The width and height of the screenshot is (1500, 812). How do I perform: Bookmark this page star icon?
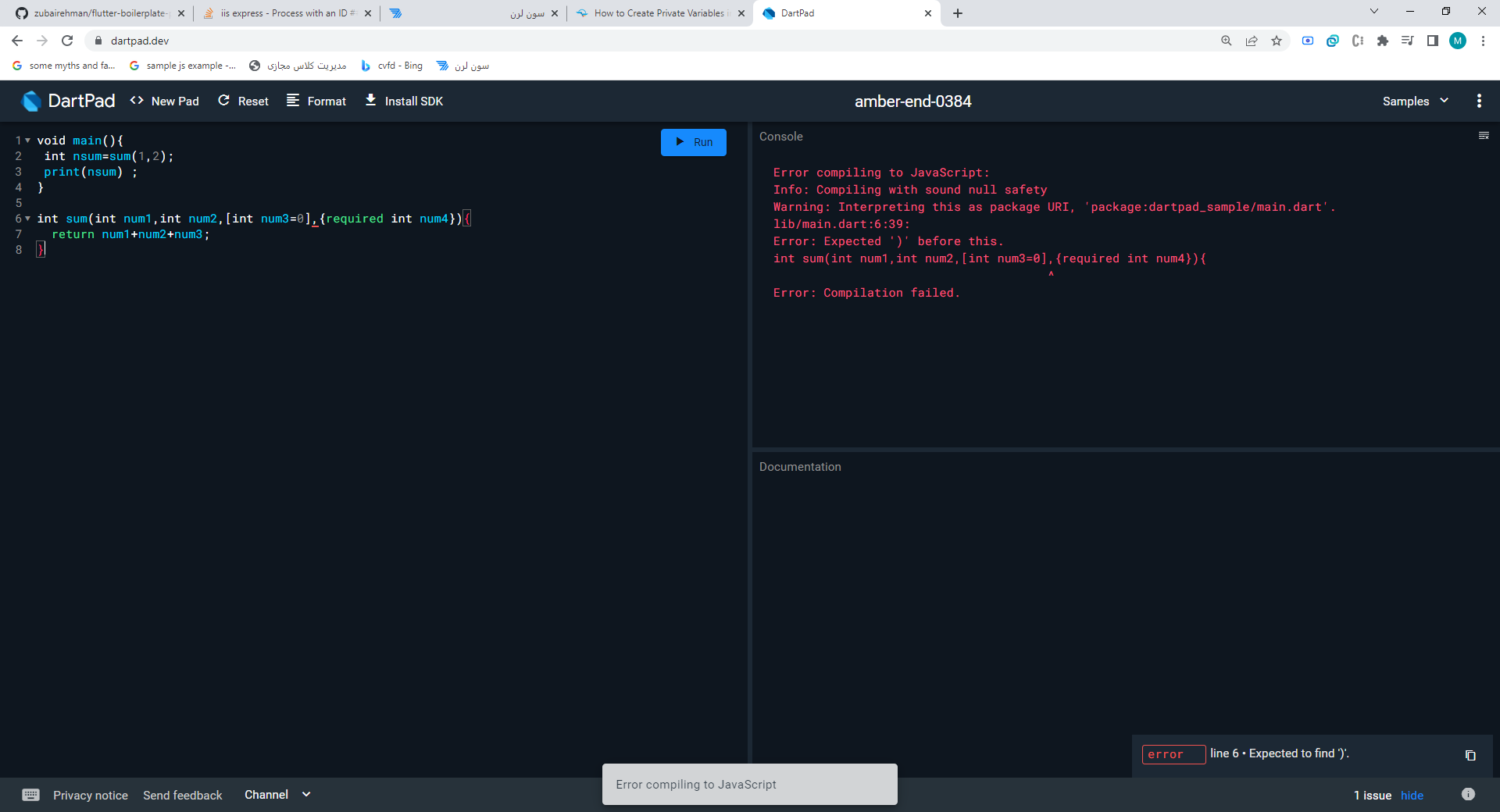coord(1277,41)
